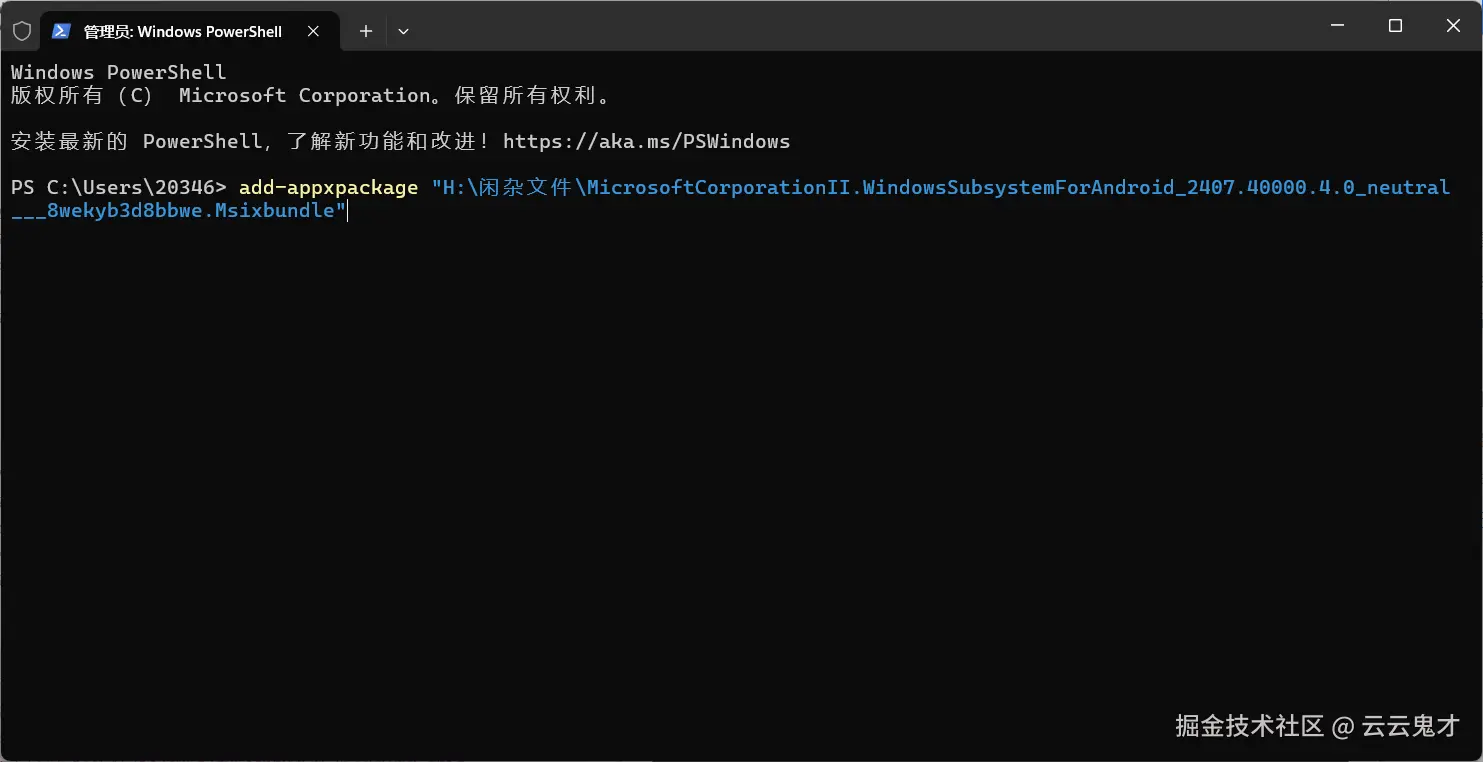
Task: Click the add-appxpackage command text
Action: pyautogui.click(x=328, y=188)
